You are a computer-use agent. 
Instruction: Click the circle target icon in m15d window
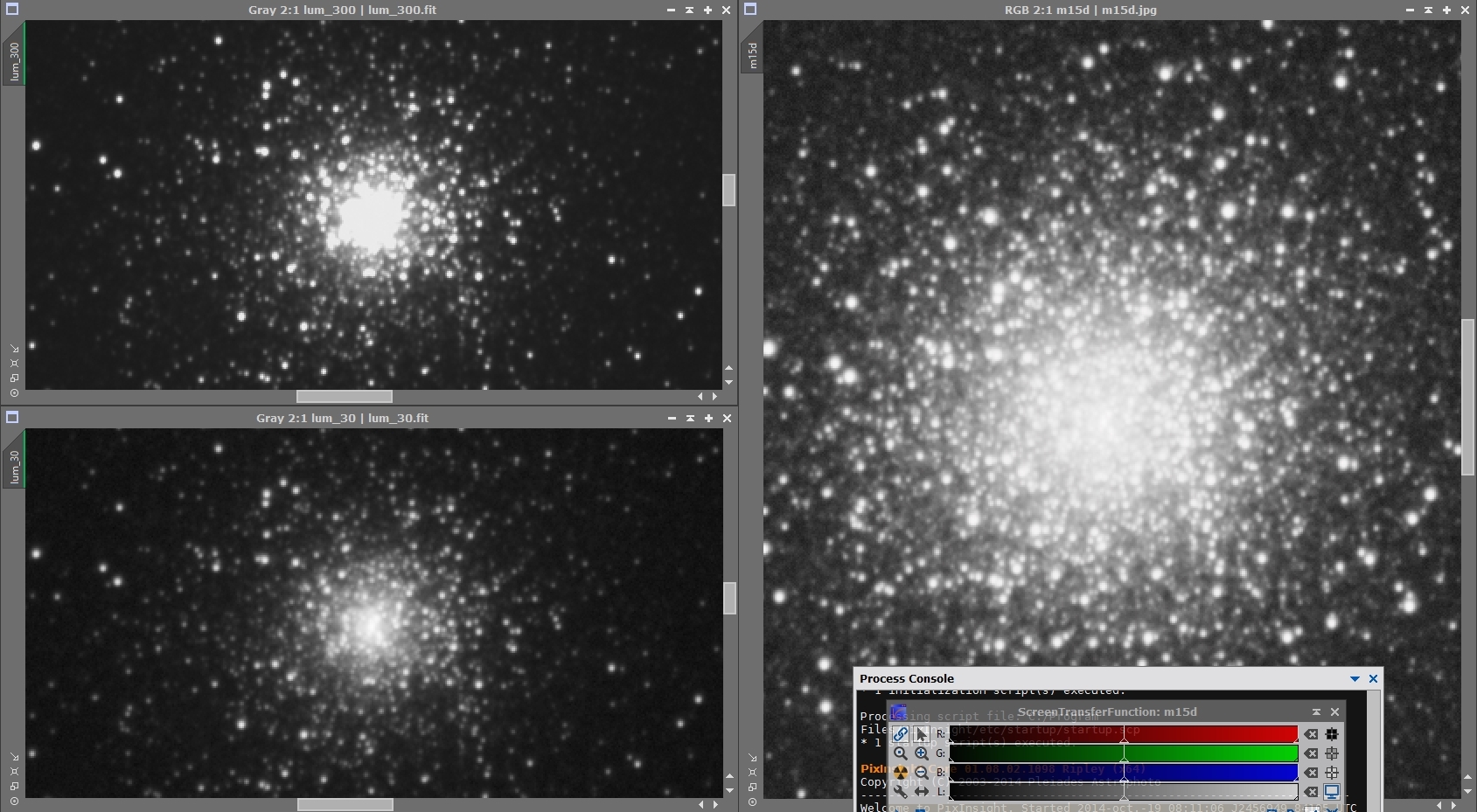click(x=752, y=802)
